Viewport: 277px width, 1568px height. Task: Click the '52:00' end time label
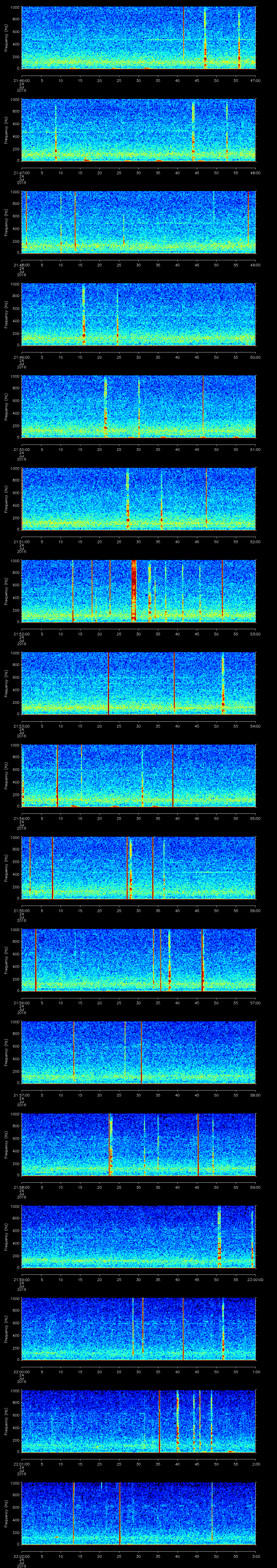[255, 542]
